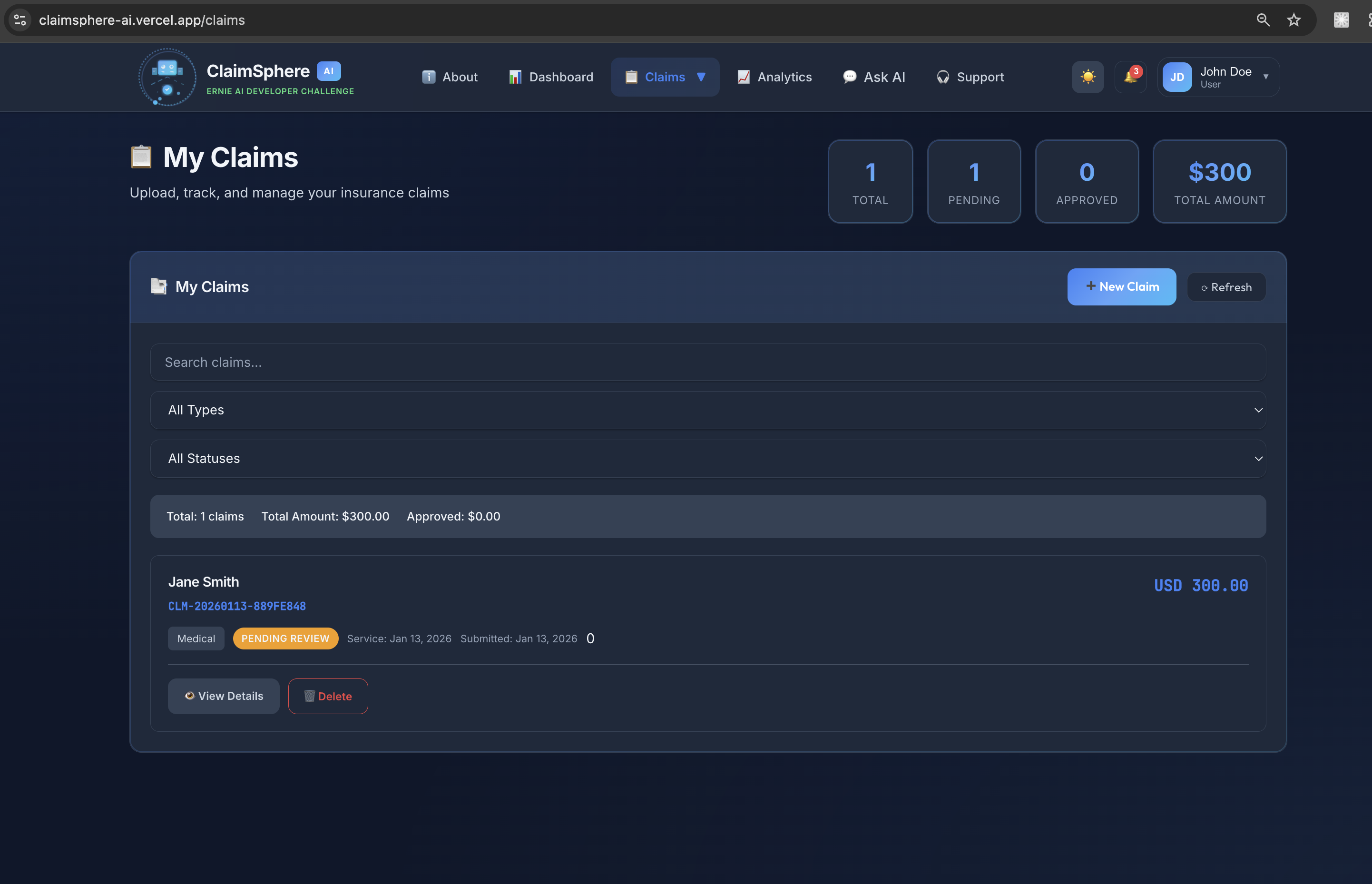
Task: Open site information icon in address bar
Action: click(20, 20)
